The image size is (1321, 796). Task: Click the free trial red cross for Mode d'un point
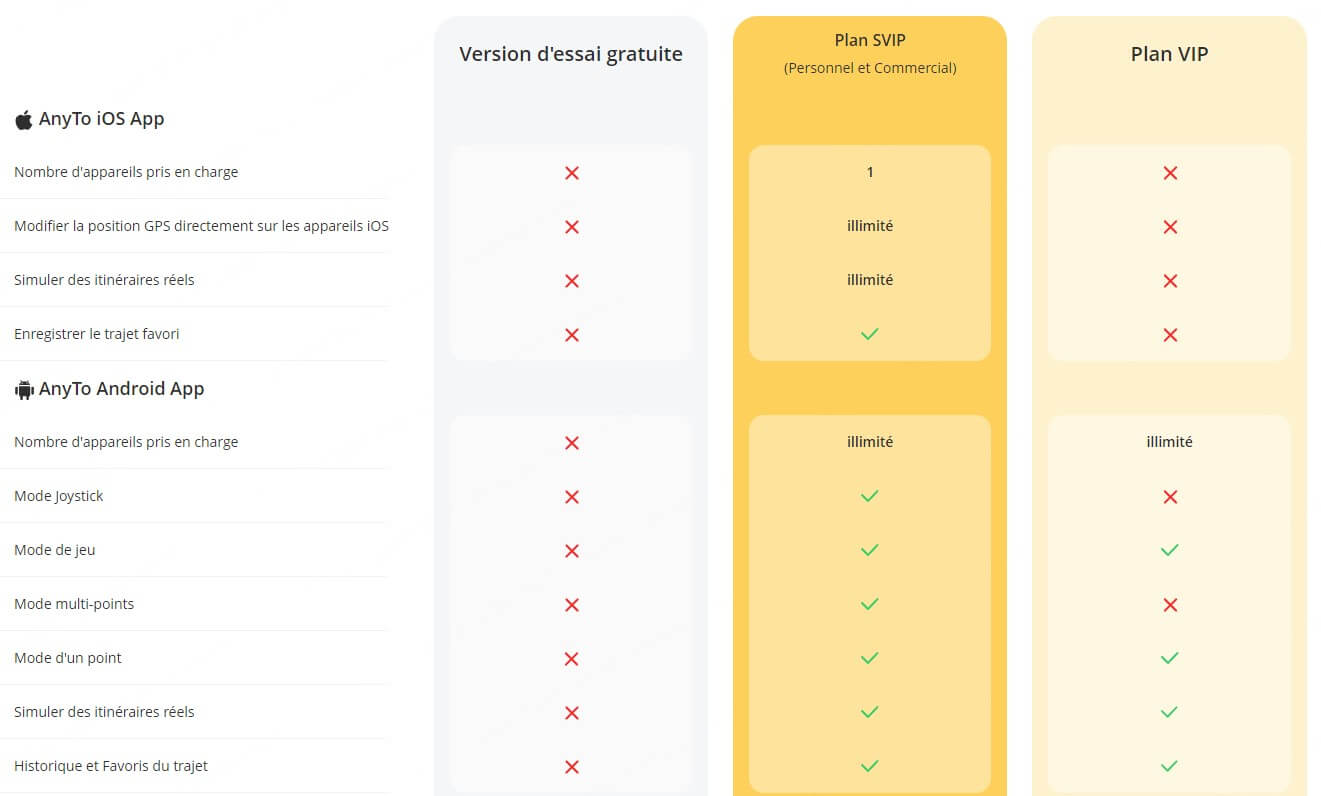pyautogui.click(x=572, y=659)
